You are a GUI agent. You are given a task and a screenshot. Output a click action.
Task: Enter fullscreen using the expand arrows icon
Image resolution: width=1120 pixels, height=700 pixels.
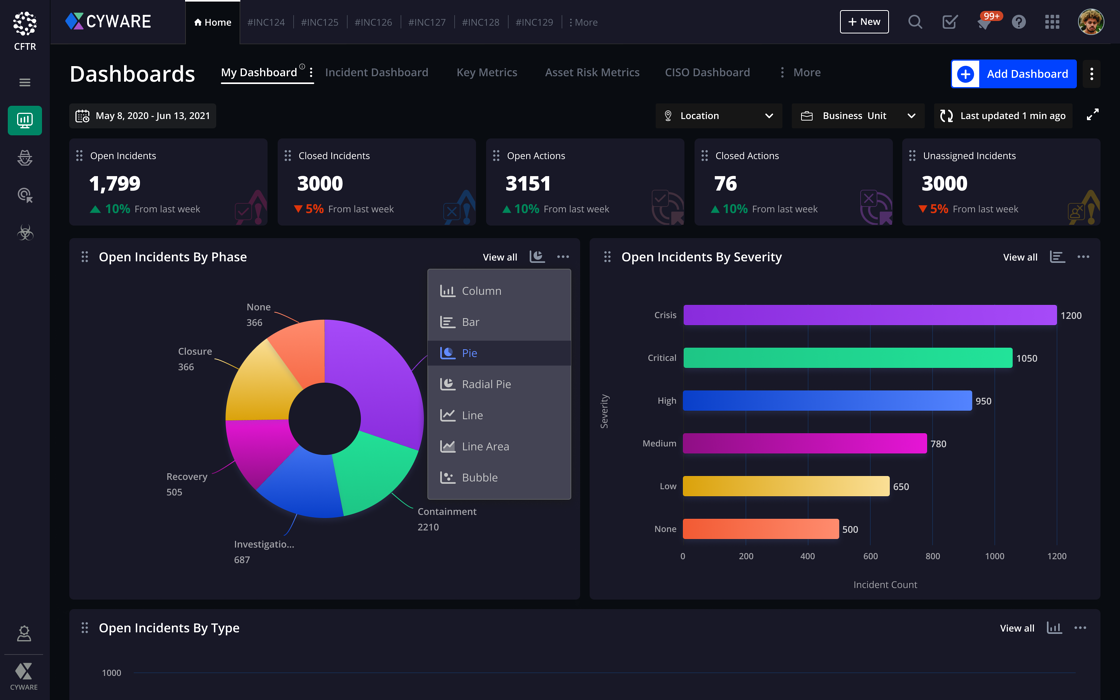pyautogui.click(x=1092, y=116)
